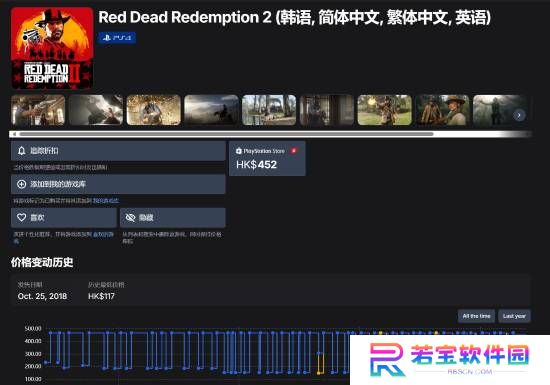Click the PS4 platform badge
The image size is (550, 385).
117,38
